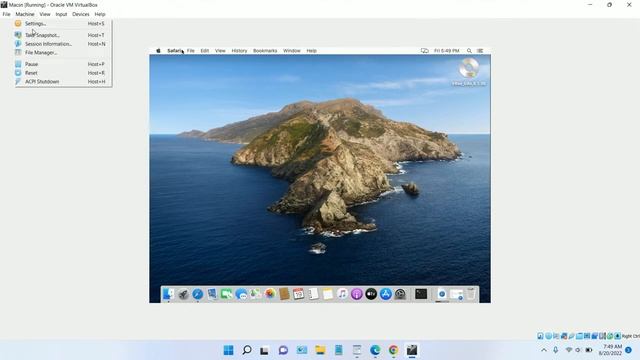Screen dimensions: 640x360
Task: Open Notes from the macOS dock
Action: pyautogui.click(x=328, y=294)
